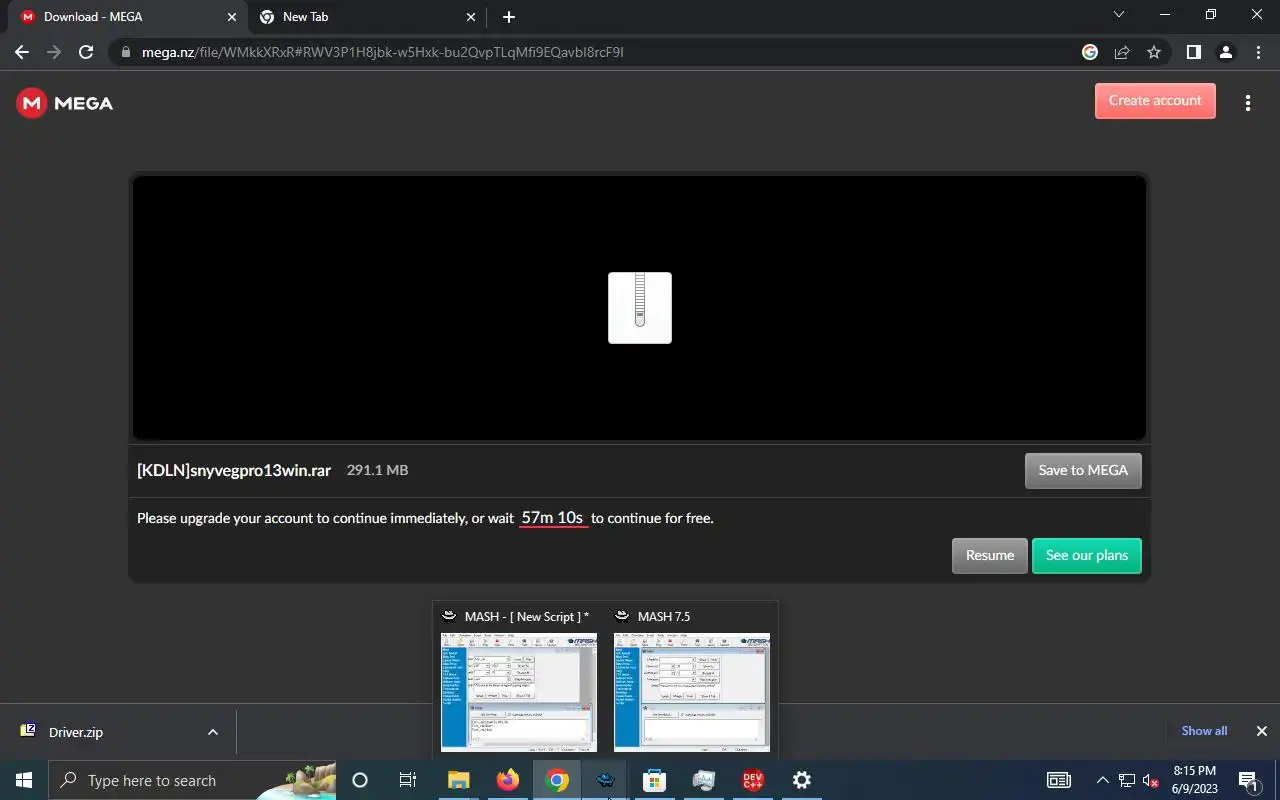
Task: Open Firefox from taskbar
Action: pyautogui.click(x=508, y=780)
